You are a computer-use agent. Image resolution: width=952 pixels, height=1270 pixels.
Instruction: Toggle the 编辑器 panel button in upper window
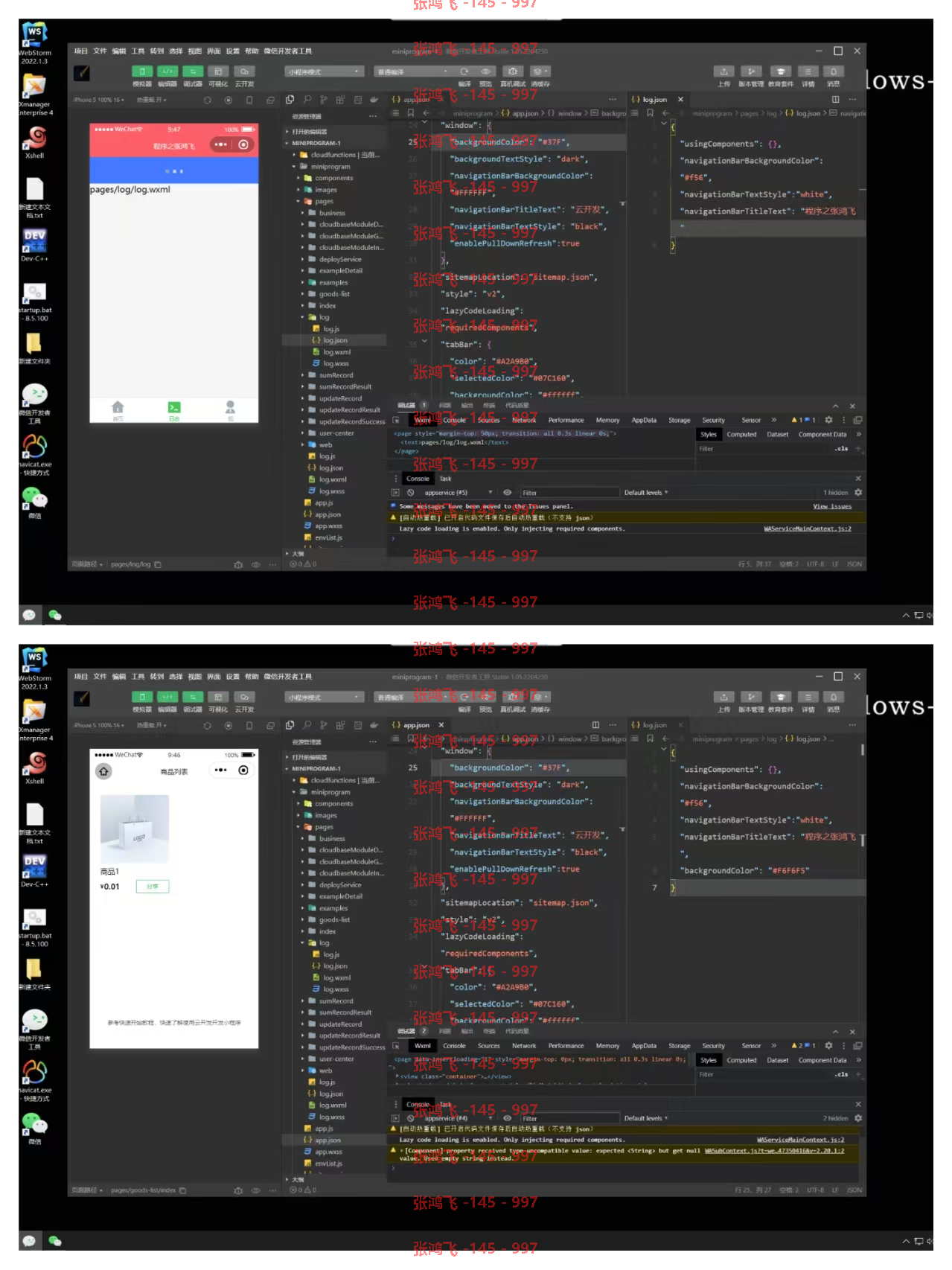(168, 71)
